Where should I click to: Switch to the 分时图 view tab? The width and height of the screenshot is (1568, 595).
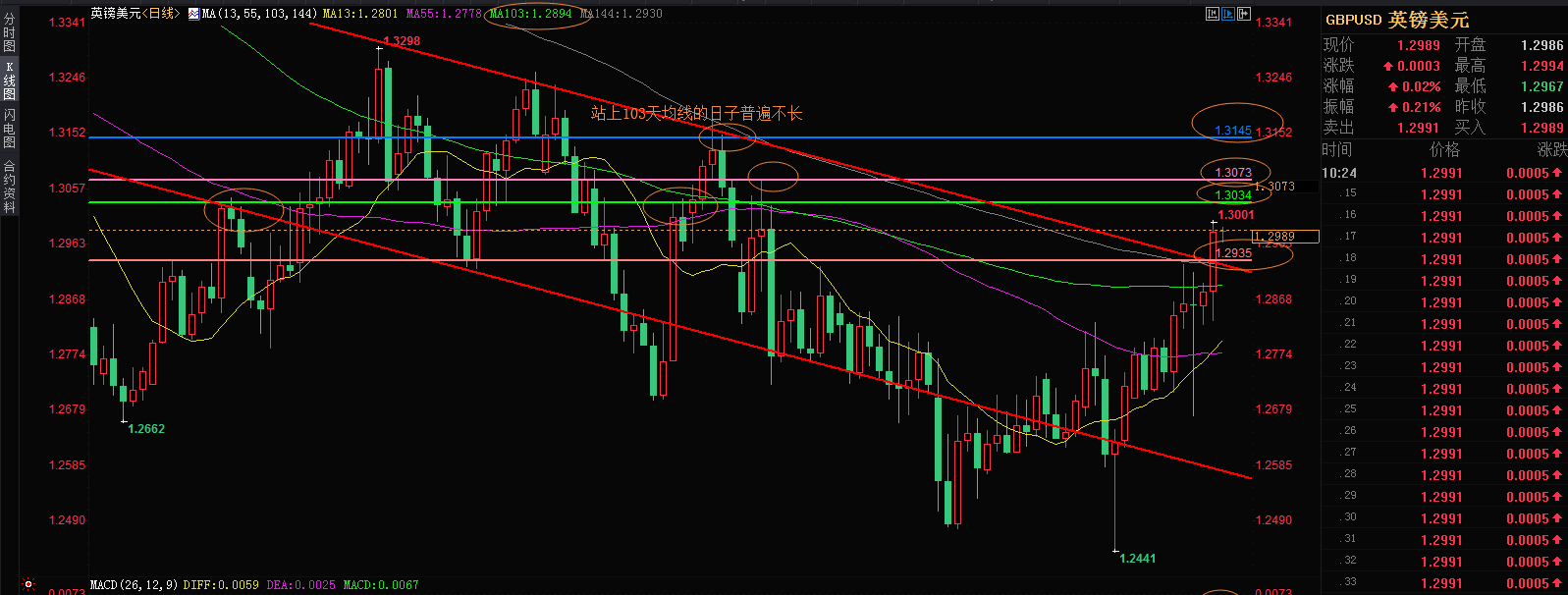point(9,32)
